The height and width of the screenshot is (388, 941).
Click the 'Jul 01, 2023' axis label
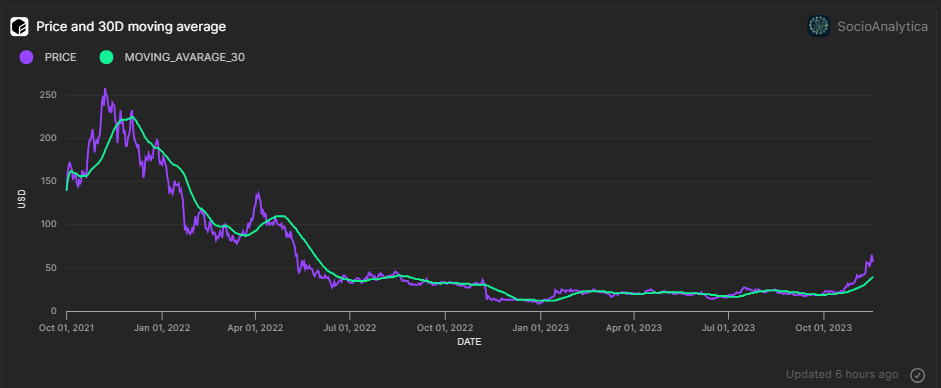[729, 328]
